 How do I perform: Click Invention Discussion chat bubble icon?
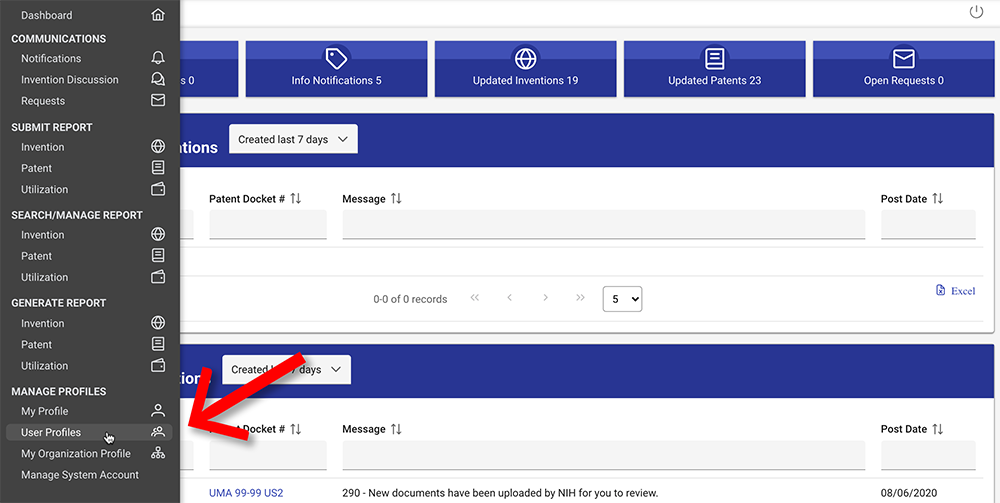(x=157, y=80)
